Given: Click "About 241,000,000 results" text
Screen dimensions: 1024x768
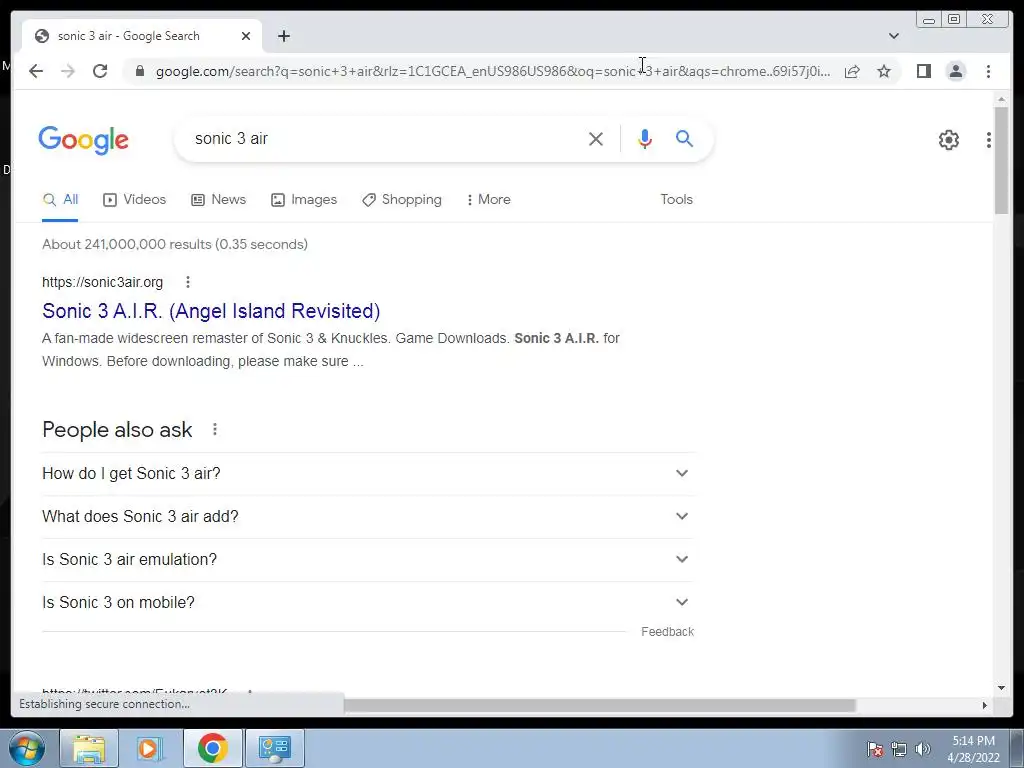Looking at the screenshot, I should coord(127,244).
